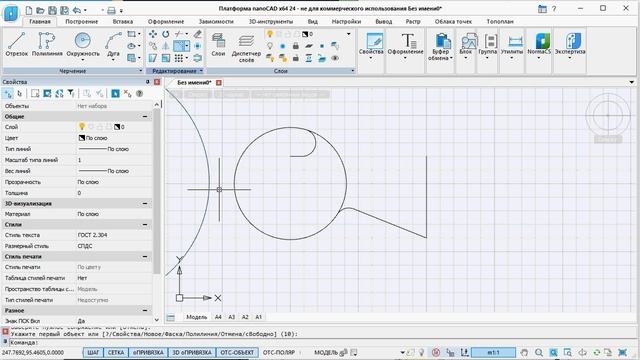Open the Группа ribbon button
Screen dimensions: 640x360
[487, 46]
